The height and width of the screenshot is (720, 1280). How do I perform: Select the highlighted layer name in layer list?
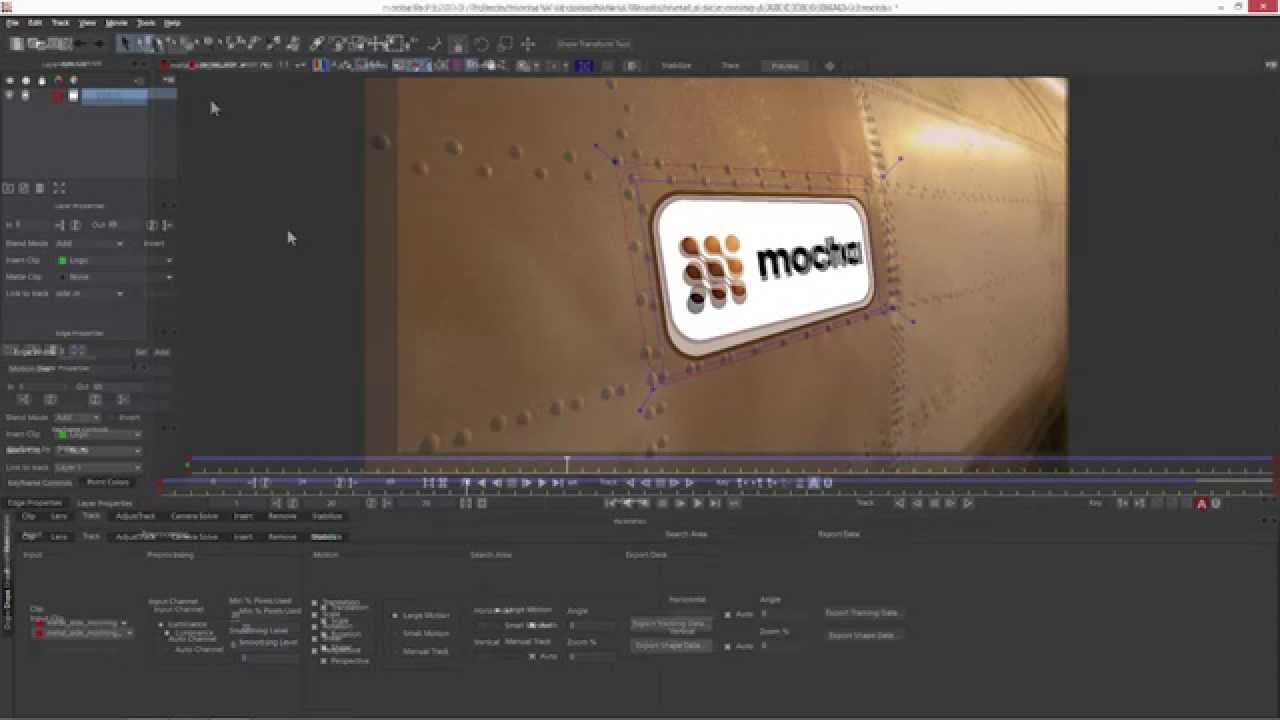tap(114, 96)
